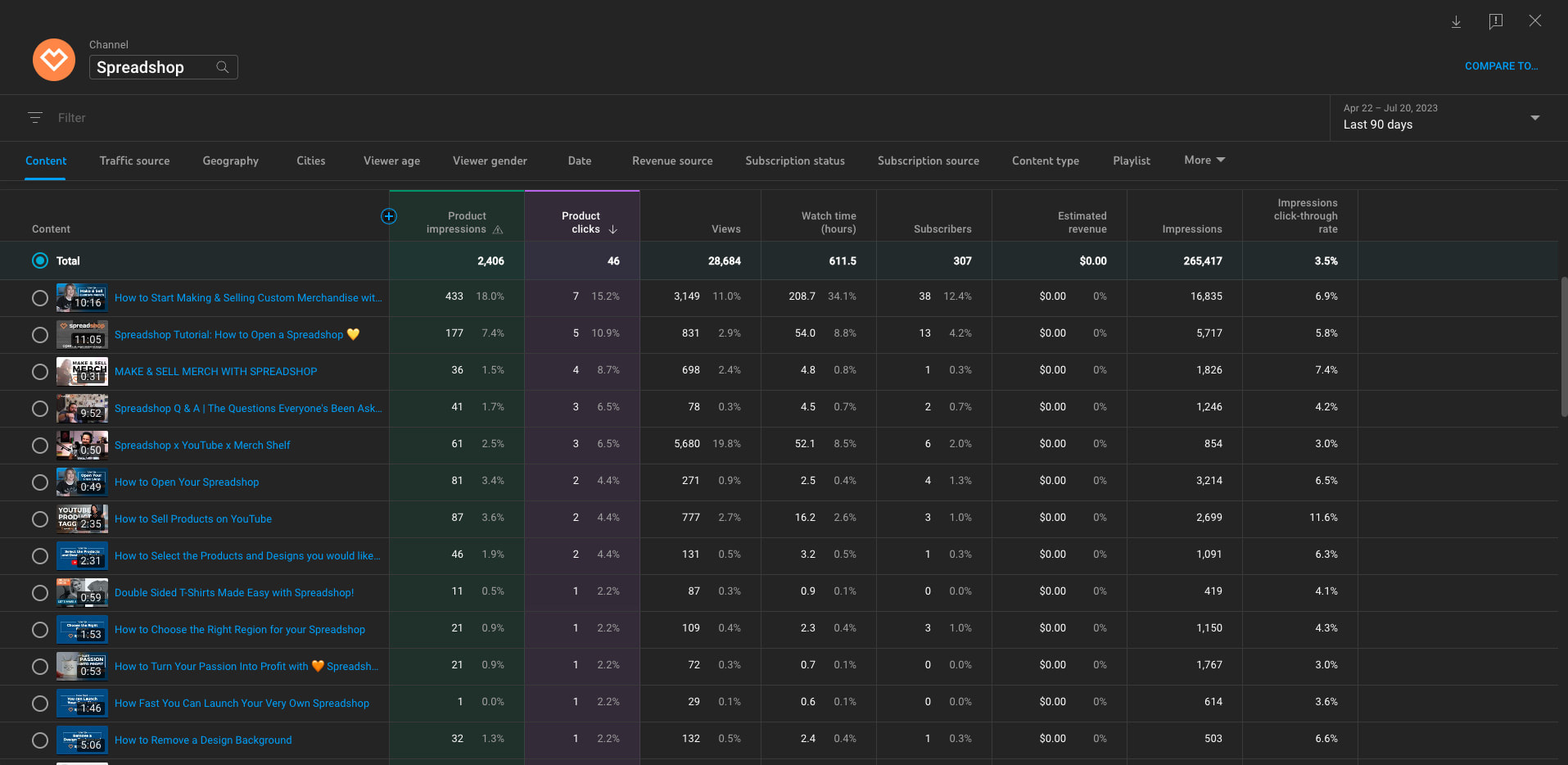Click the filter lines icon

35,118
